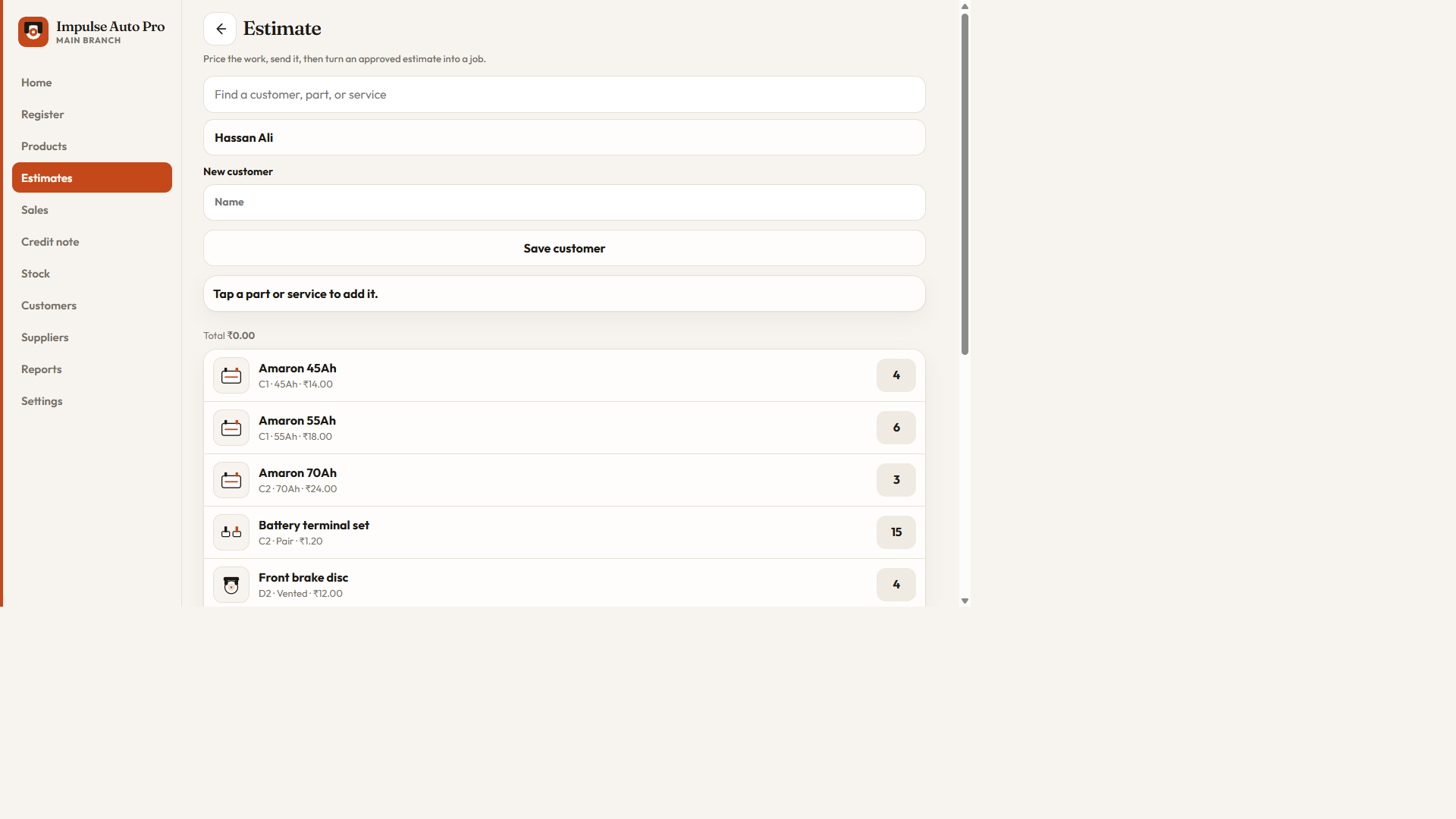Click the new customer Name field
This screenshot has height=819, width=1456.
tap(564, 202)
